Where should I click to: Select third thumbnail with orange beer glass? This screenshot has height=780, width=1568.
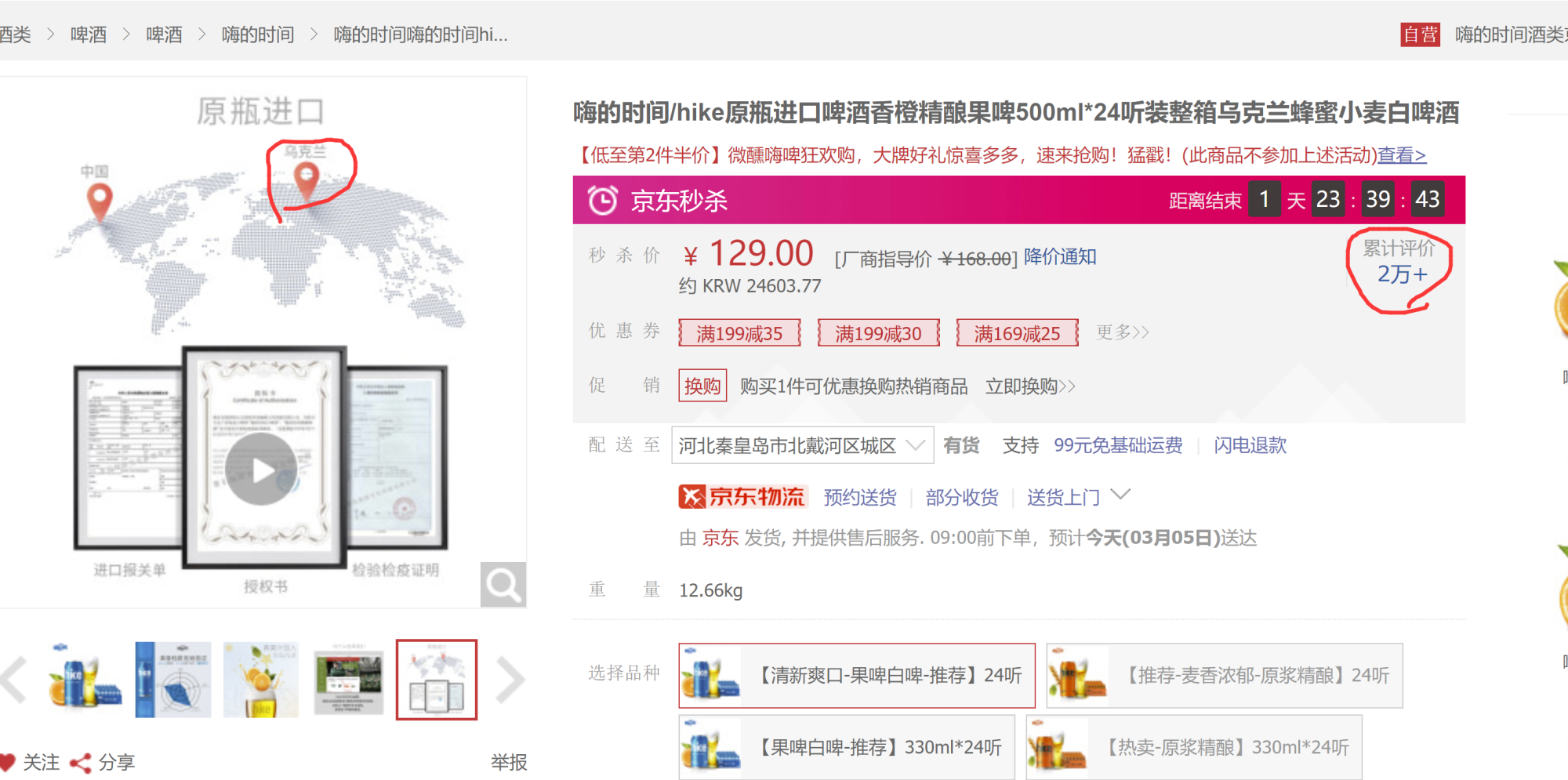click(261, 680)
